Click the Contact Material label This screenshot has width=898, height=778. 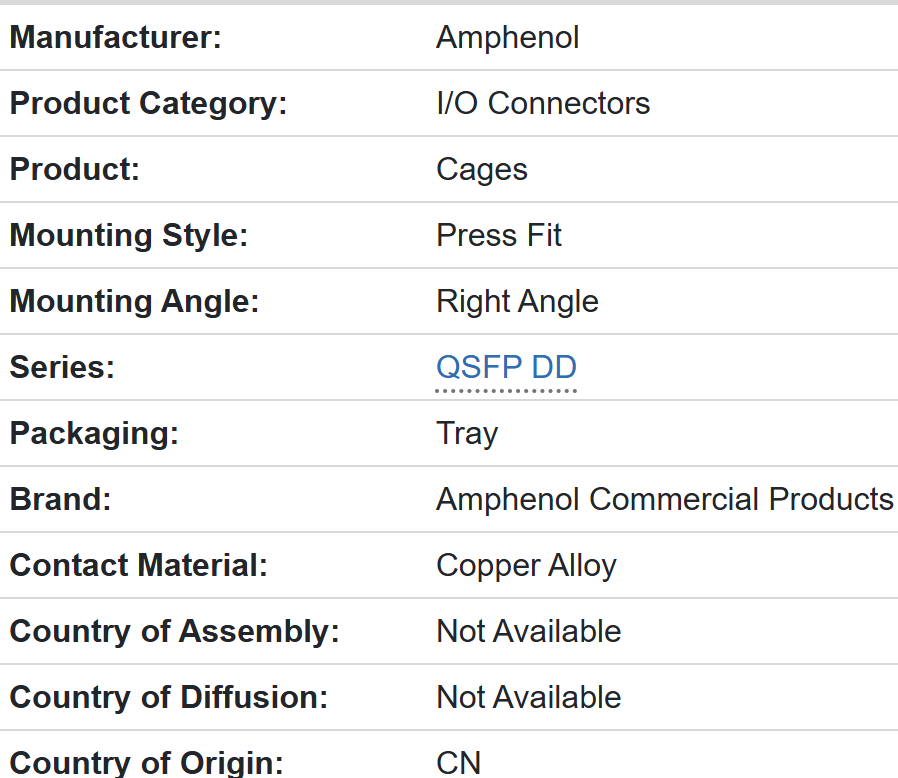(139, 566)
